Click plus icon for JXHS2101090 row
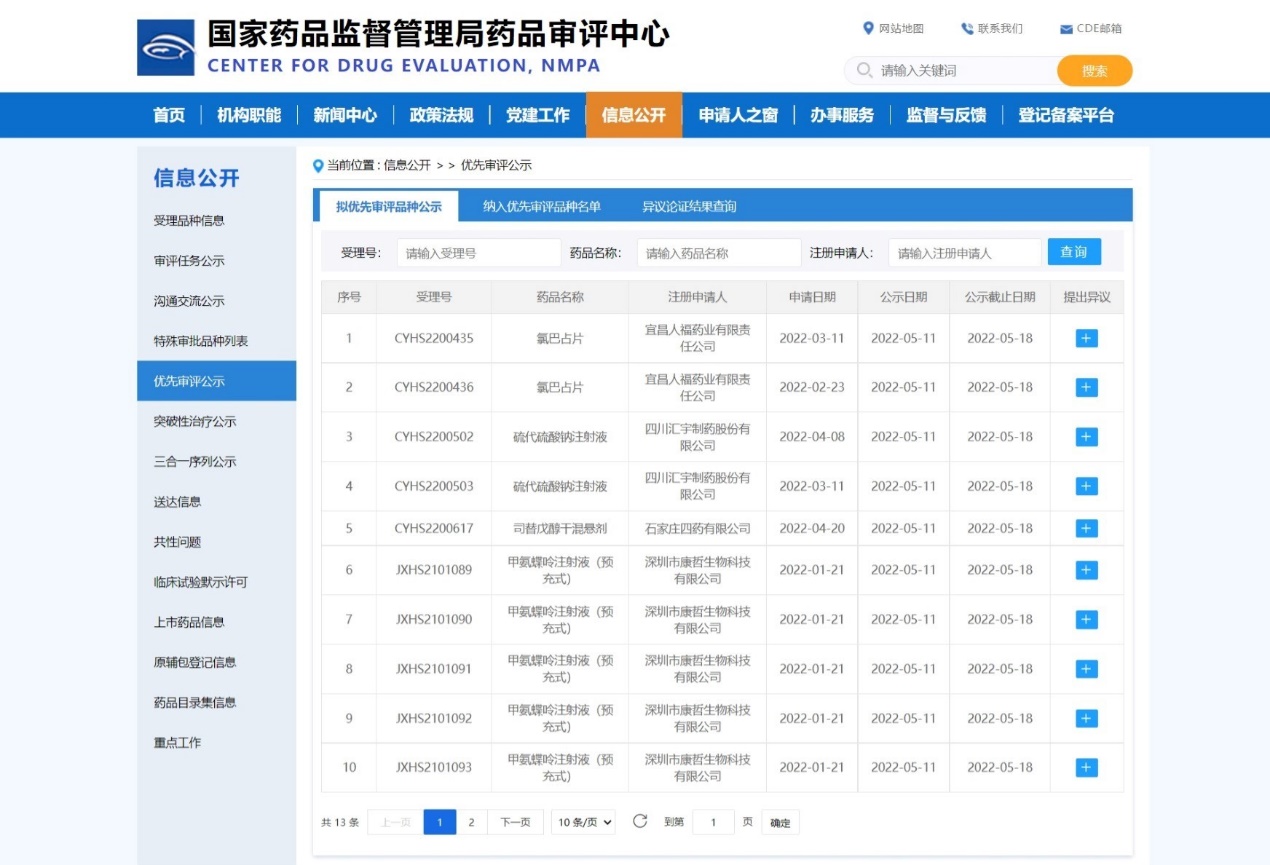1270x865 pixels. [1086, 619]
